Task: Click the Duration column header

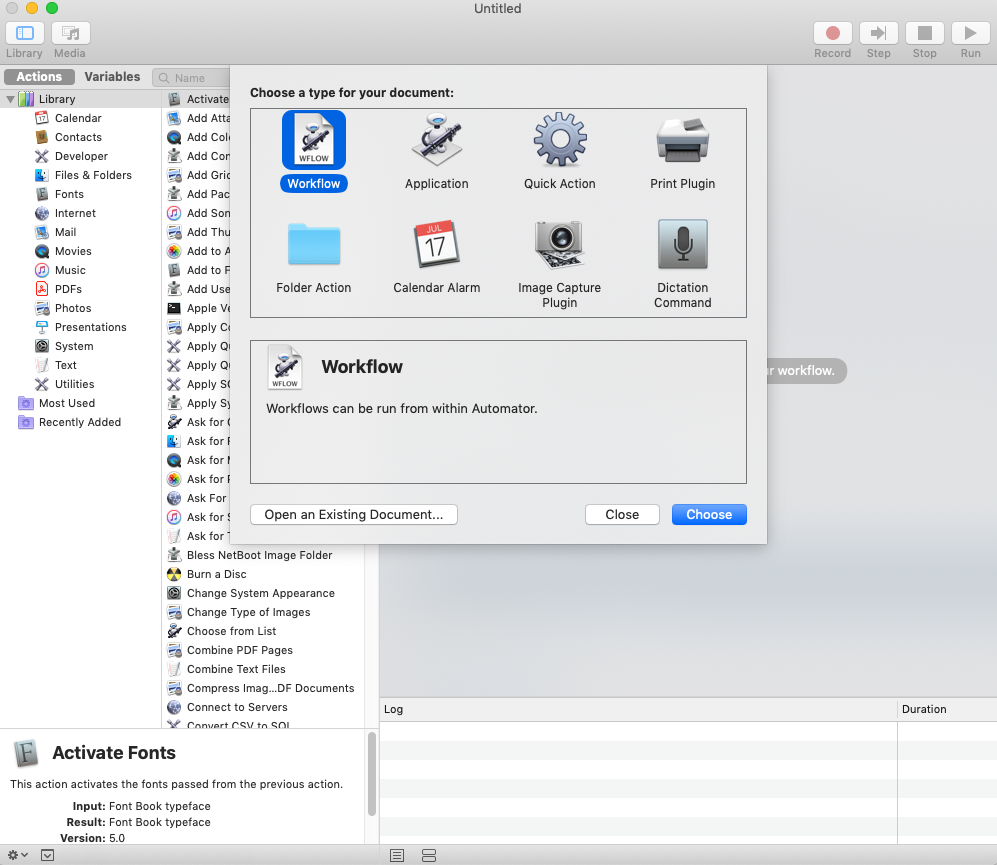Action: point(947,710)
